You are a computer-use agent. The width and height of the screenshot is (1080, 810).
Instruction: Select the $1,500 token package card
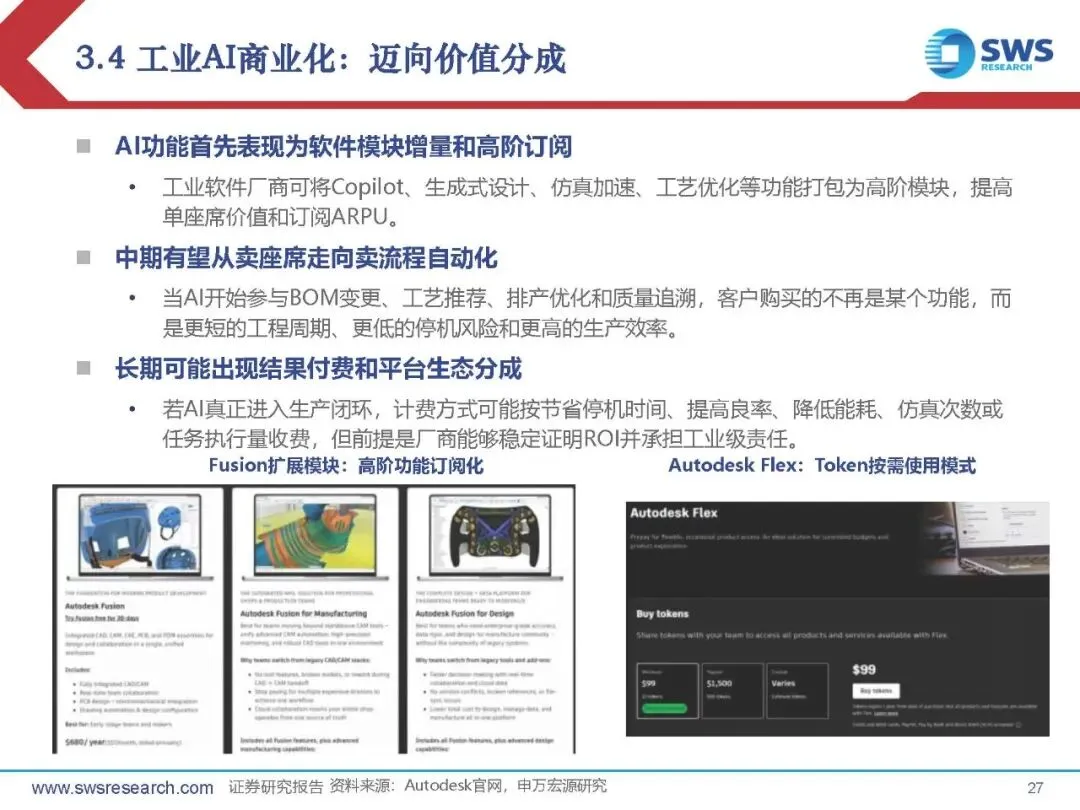pyautogui.click(x=732, y=690)
